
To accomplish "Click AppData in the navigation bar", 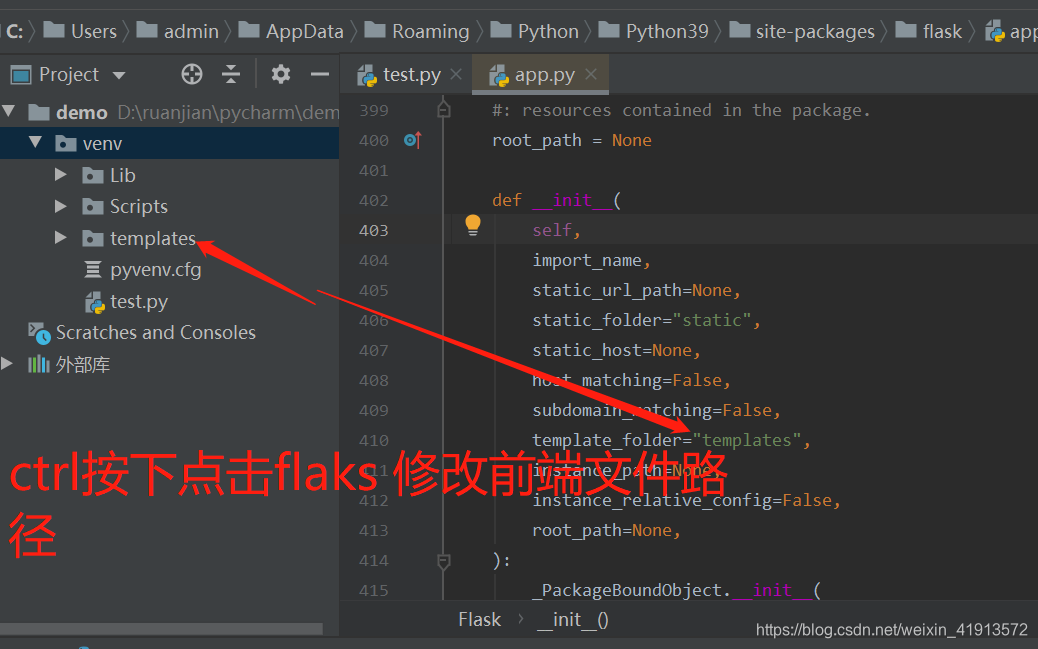I will 305,31.
